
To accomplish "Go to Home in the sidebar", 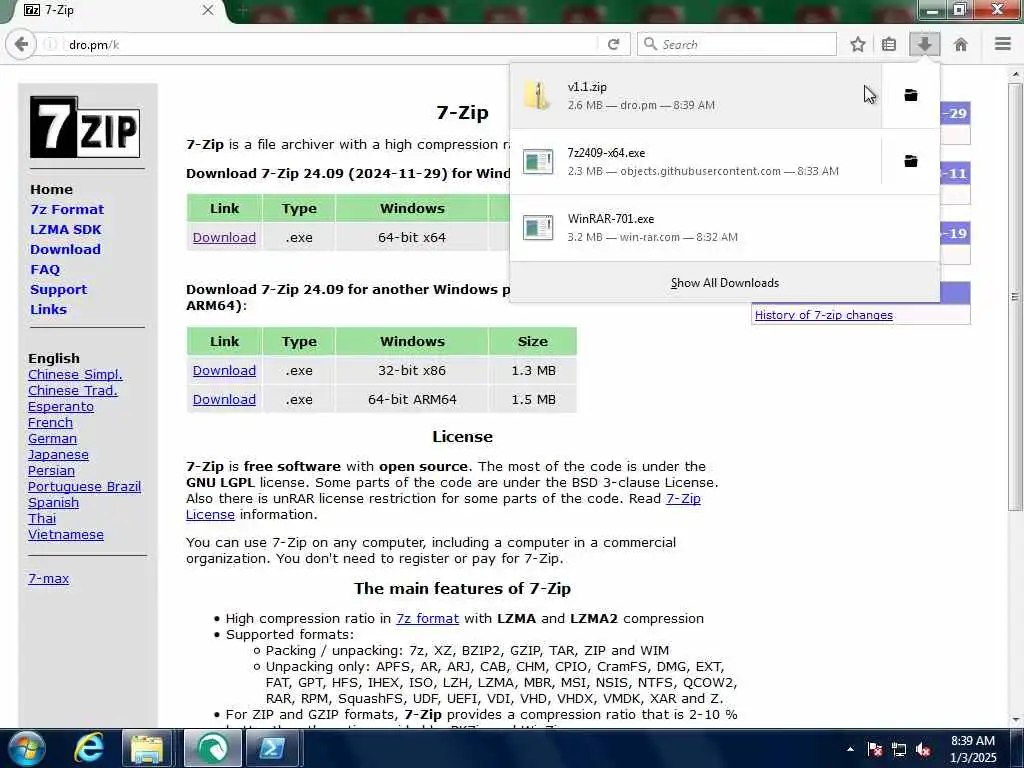I will [x=52, y=189].
